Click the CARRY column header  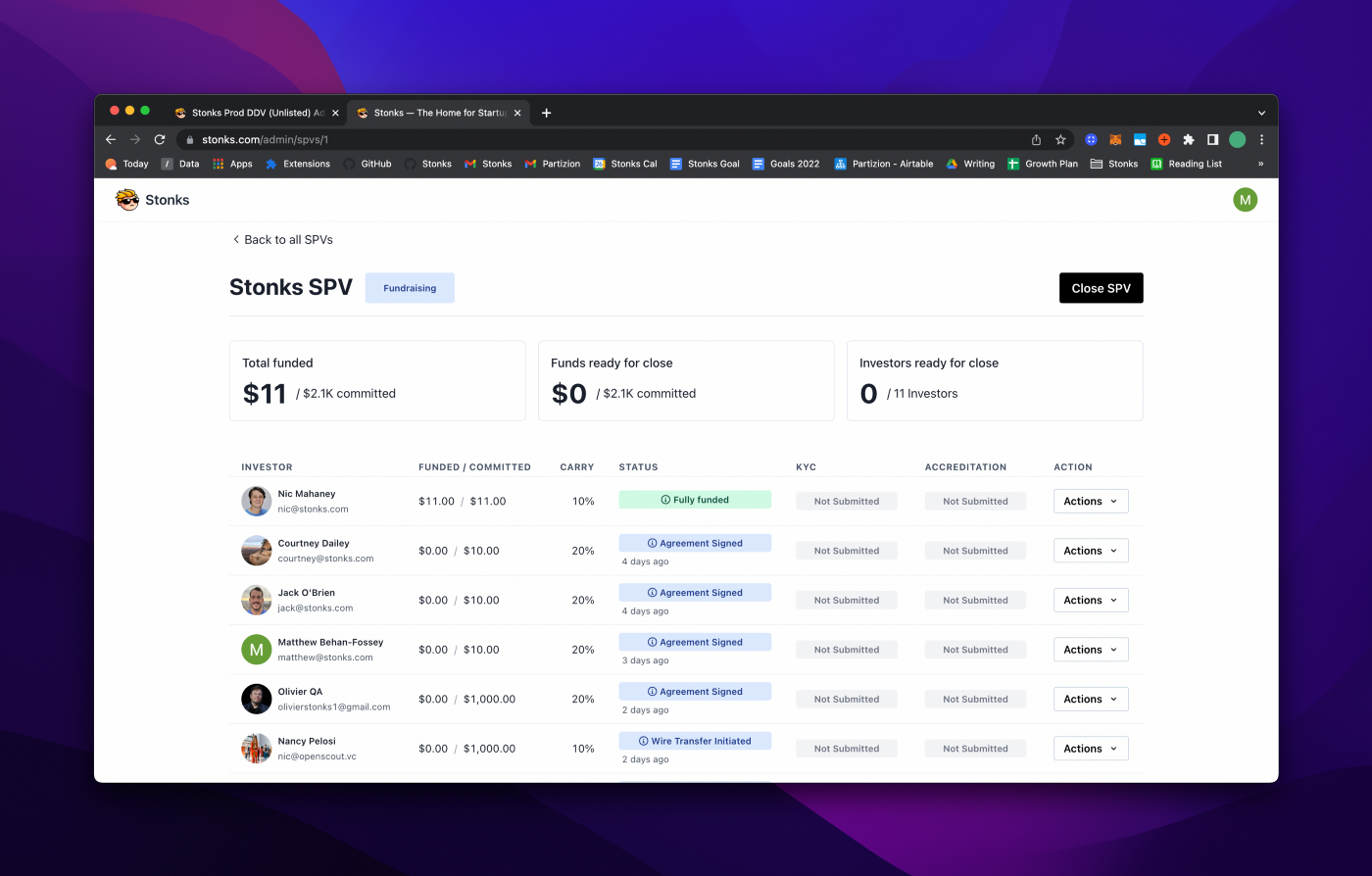click(577, 467)
